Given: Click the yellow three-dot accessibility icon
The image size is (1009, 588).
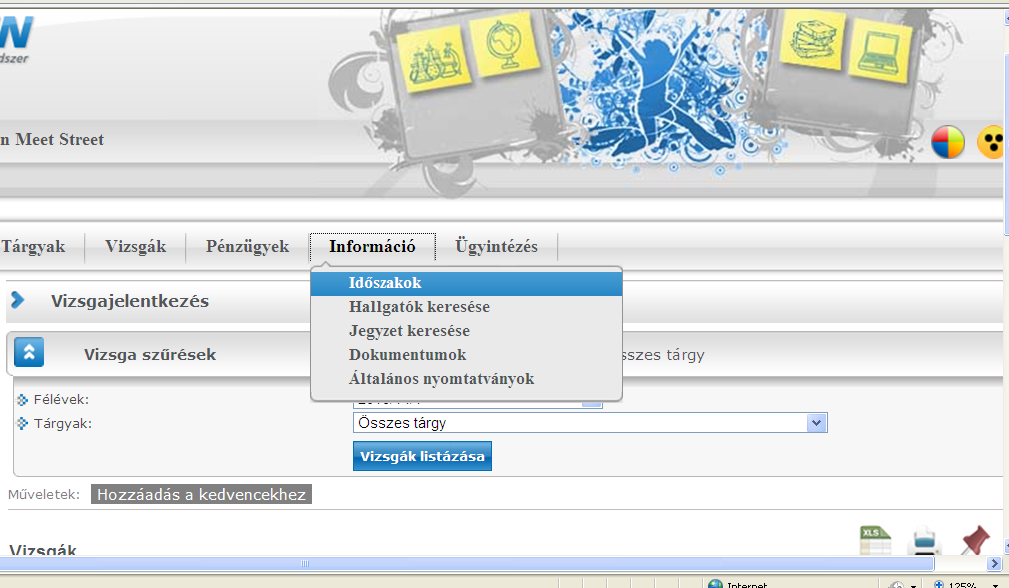Looking at the screenshot, I should (x=991, y=142).
